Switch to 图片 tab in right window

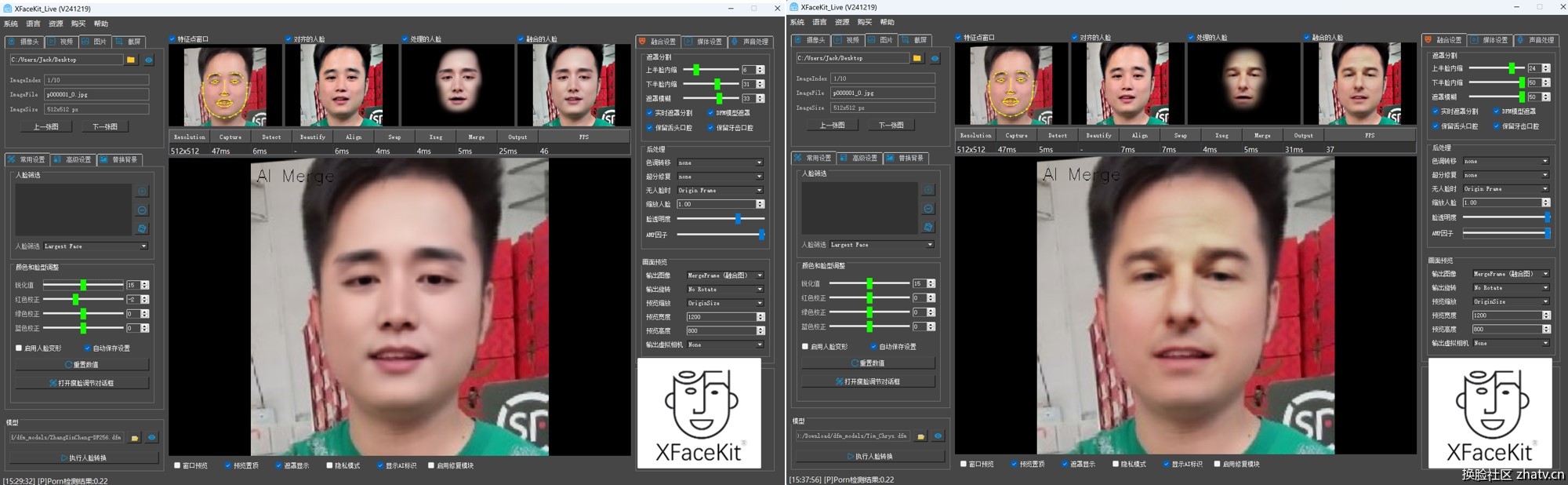880,40
